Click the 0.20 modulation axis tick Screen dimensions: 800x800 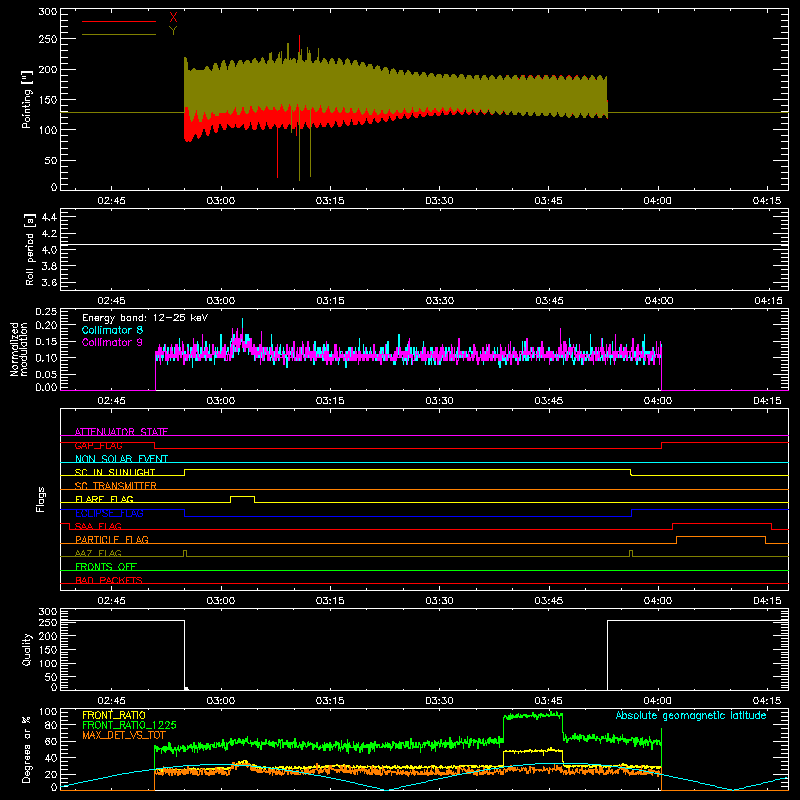tap(46, 325)
